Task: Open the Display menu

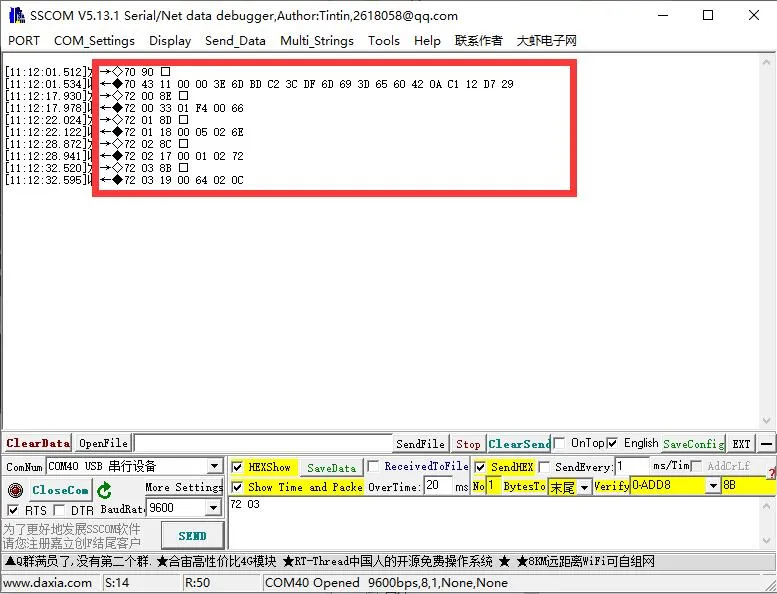Action: tap(170, 41)
